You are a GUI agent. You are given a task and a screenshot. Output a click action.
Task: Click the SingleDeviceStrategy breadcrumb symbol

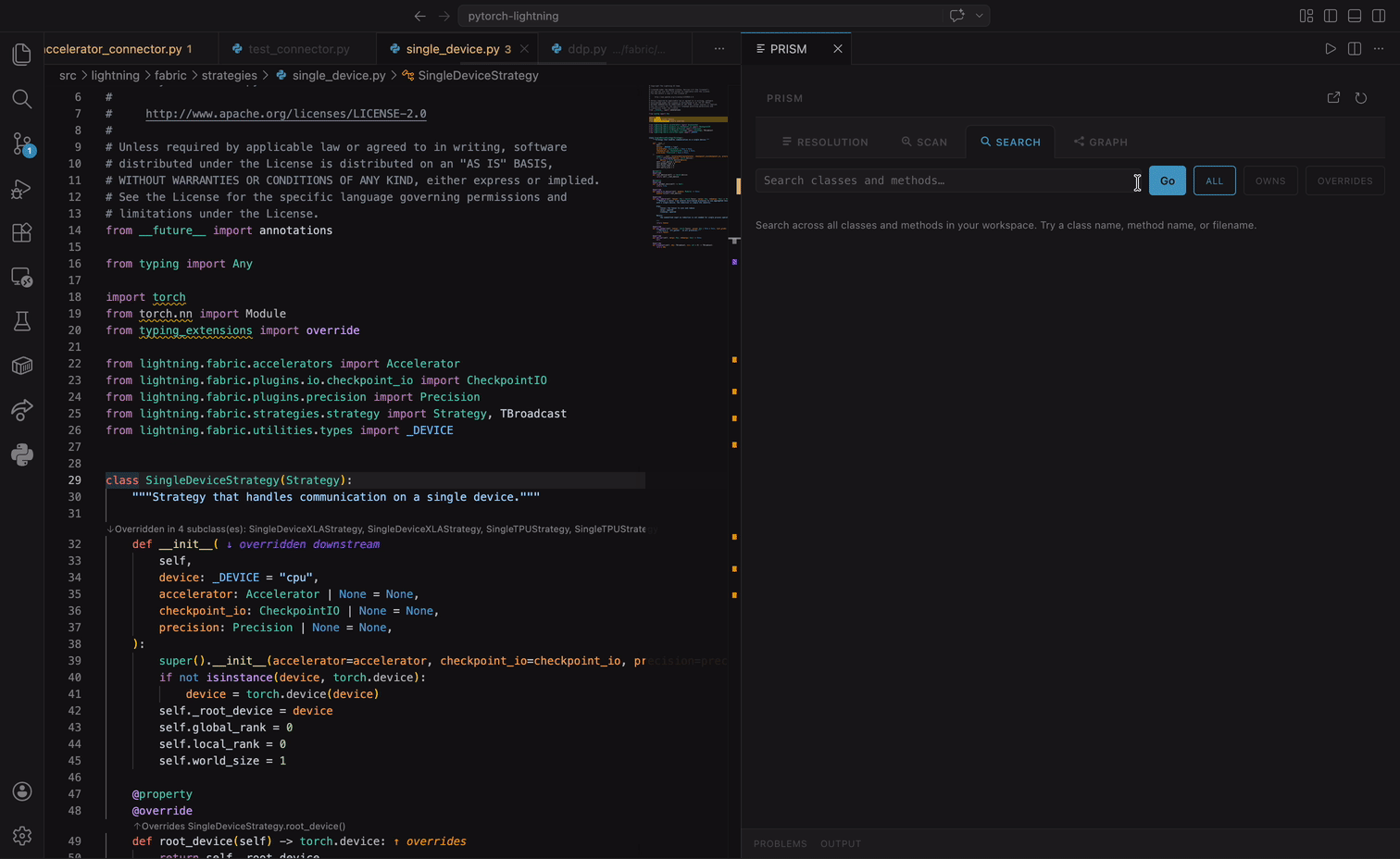470,76
